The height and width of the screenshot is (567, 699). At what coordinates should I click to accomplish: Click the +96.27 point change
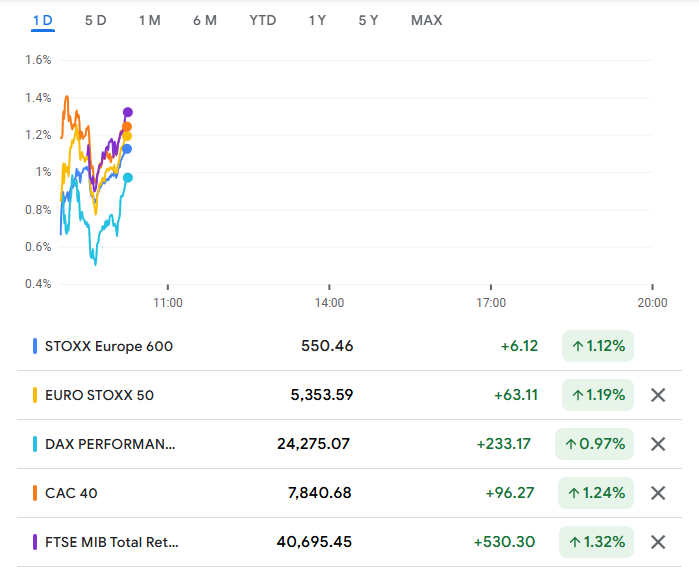click(x=510, y=493)
